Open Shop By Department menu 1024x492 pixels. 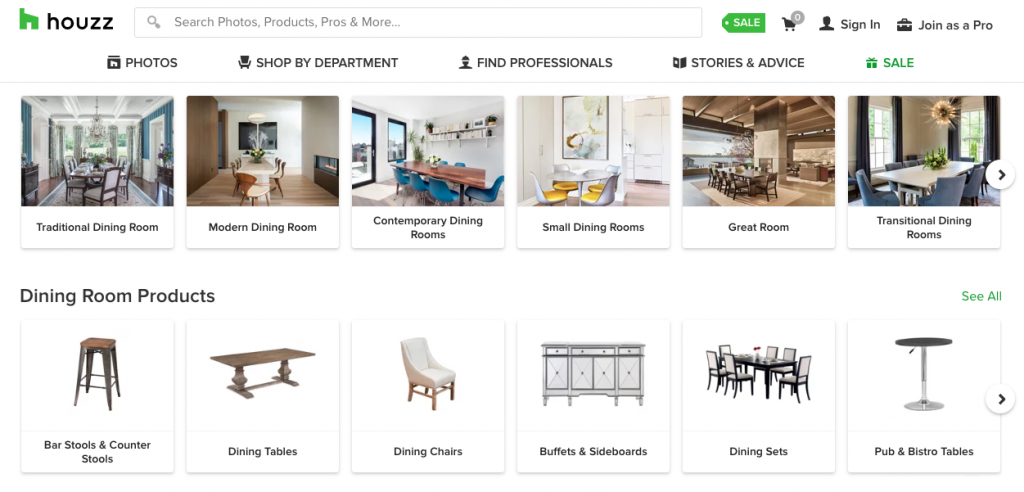point(318,63)
